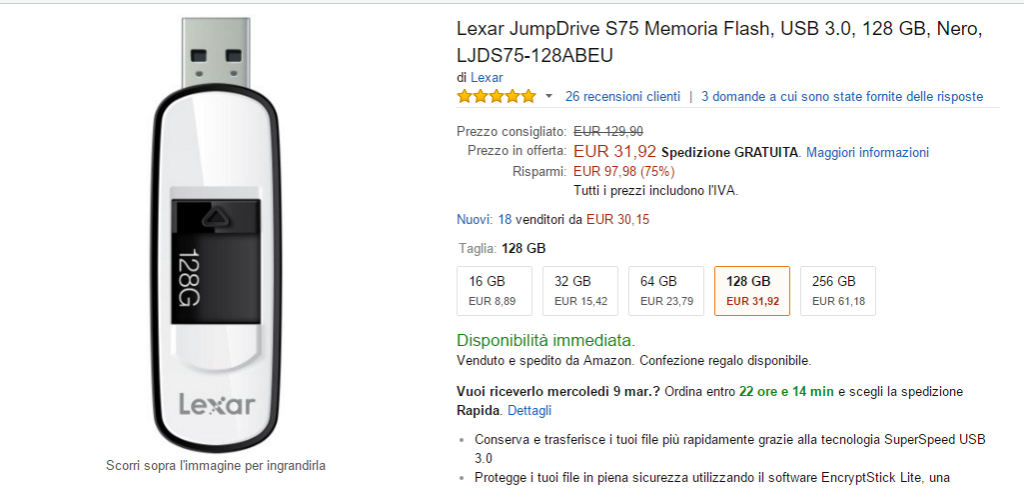Open the 26 recensioni clienti link

point(622,97)
